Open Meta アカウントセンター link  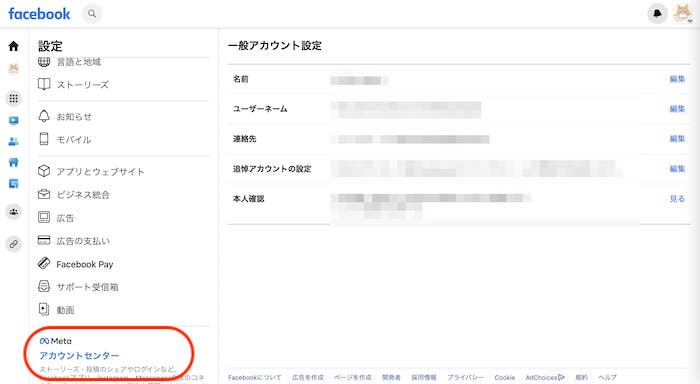pyautogui.click(x=79, y=355)
